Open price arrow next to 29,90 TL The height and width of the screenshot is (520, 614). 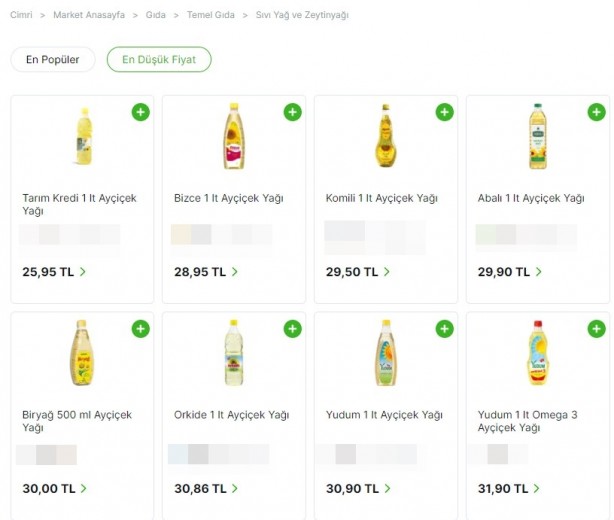(538, 272)
